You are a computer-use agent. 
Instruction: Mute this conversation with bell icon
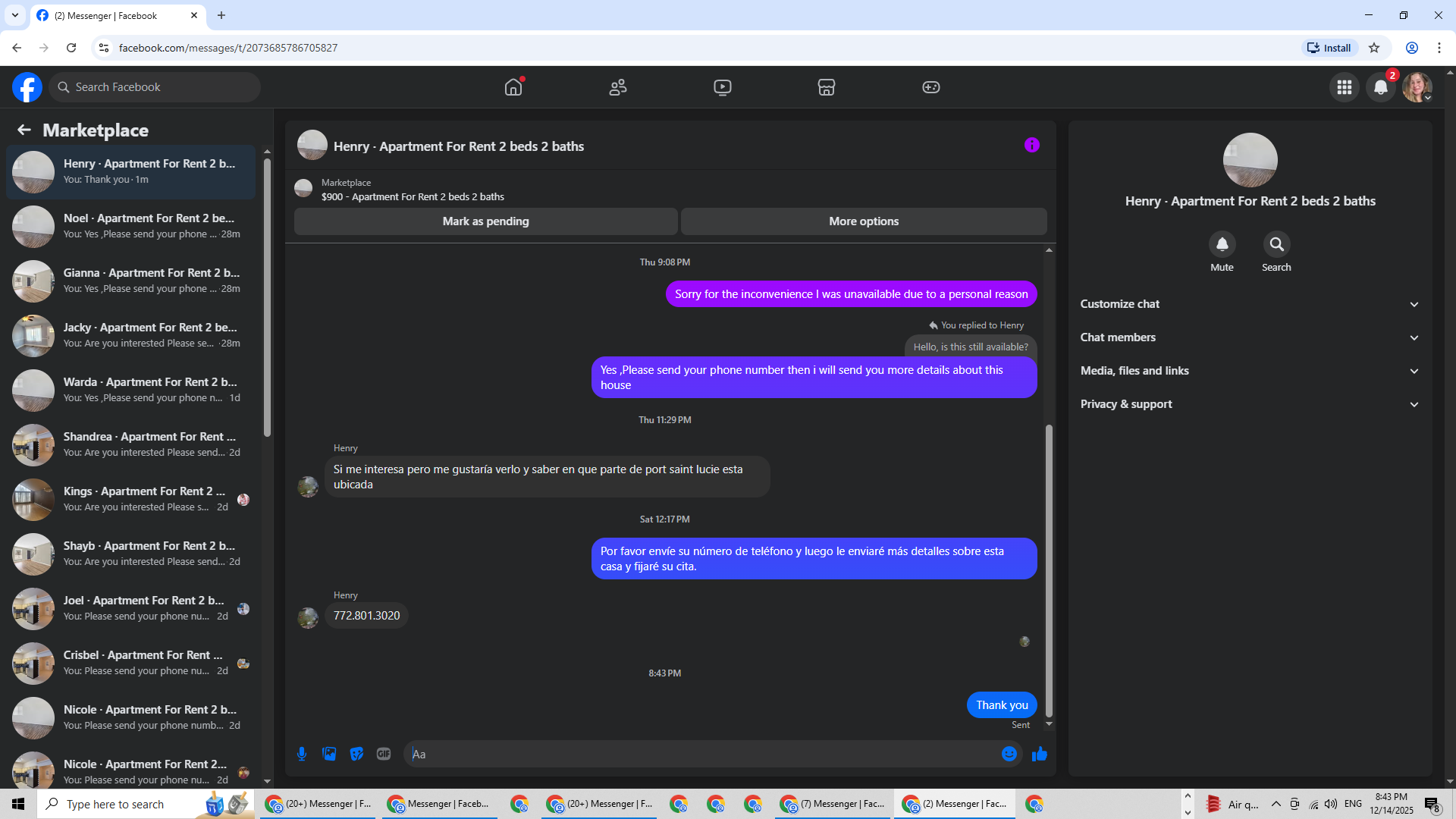click(x=1222, y=244)
